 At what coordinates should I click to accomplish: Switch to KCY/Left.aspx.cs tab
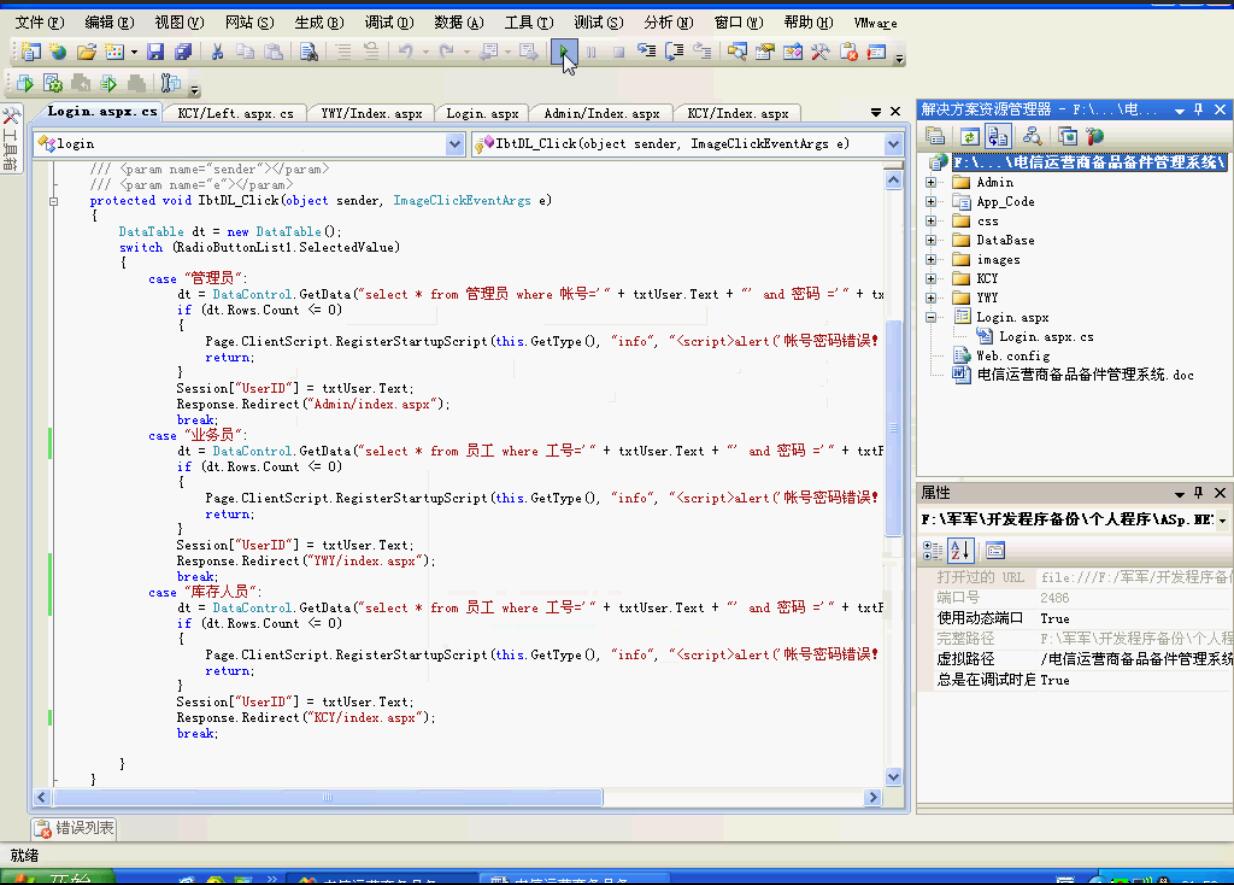pos(235,113)
